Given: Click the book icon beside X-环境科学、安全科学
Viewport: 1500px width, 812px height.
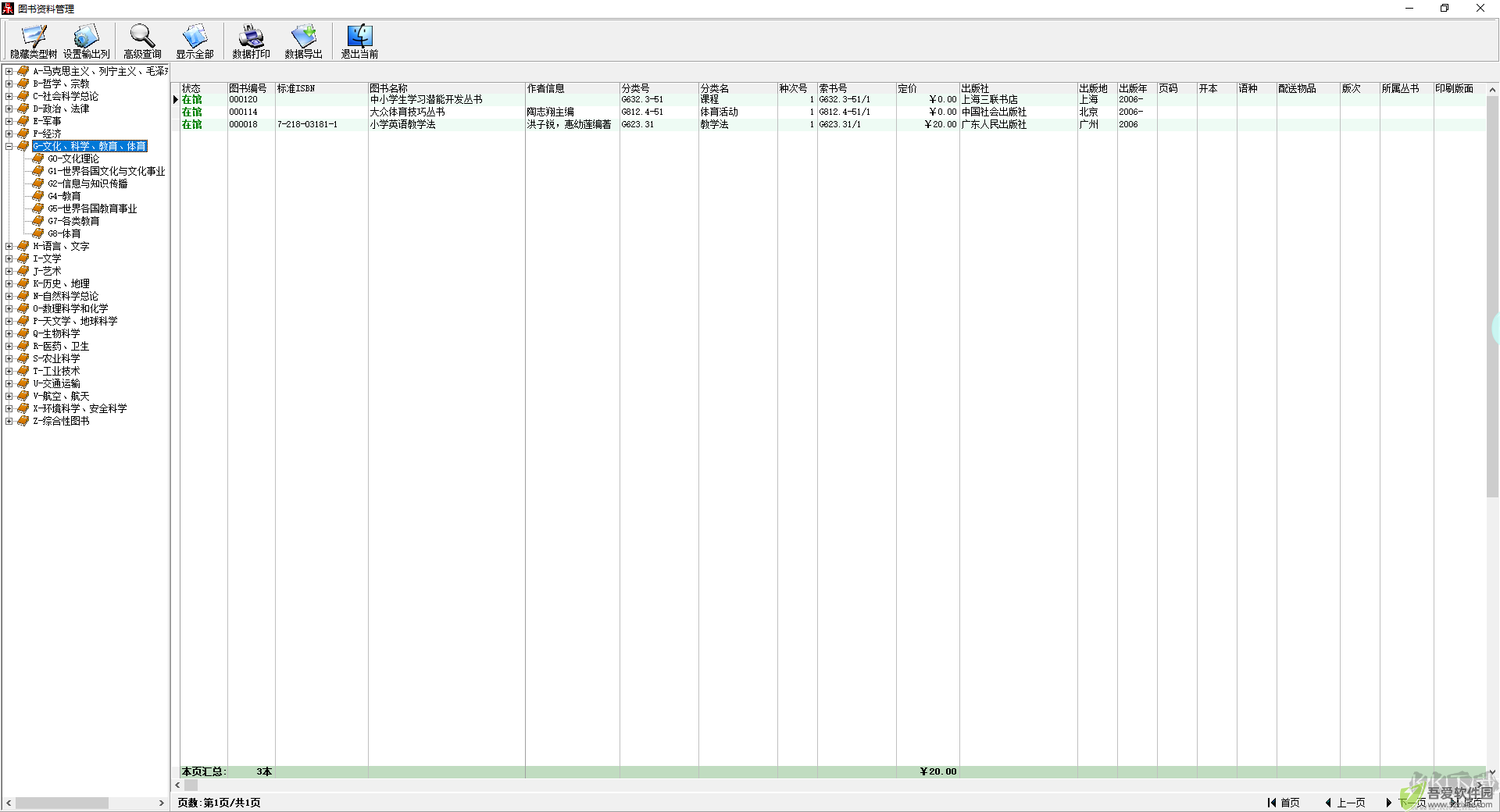Looking at the screenshot, I should click(23, 408).
